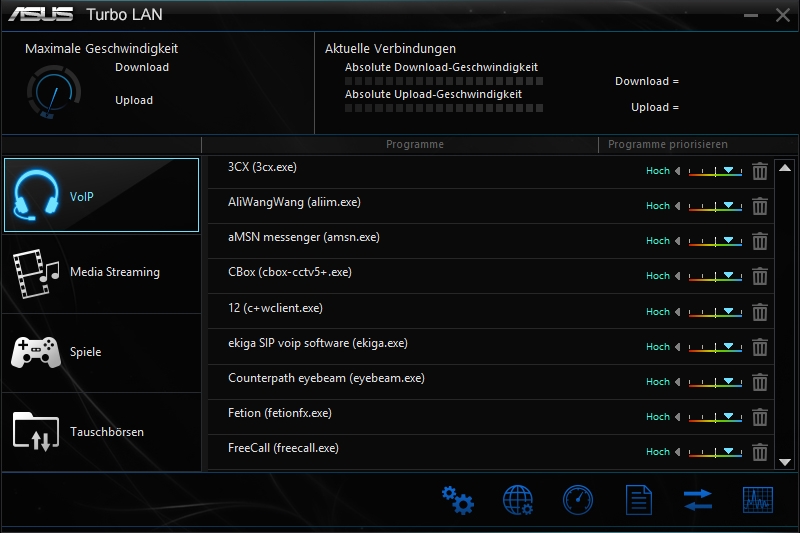Open the speed gauge icon in bottom toolbar
The height and width of the screenshot is (533, 800).
click(x=578, y=500)
